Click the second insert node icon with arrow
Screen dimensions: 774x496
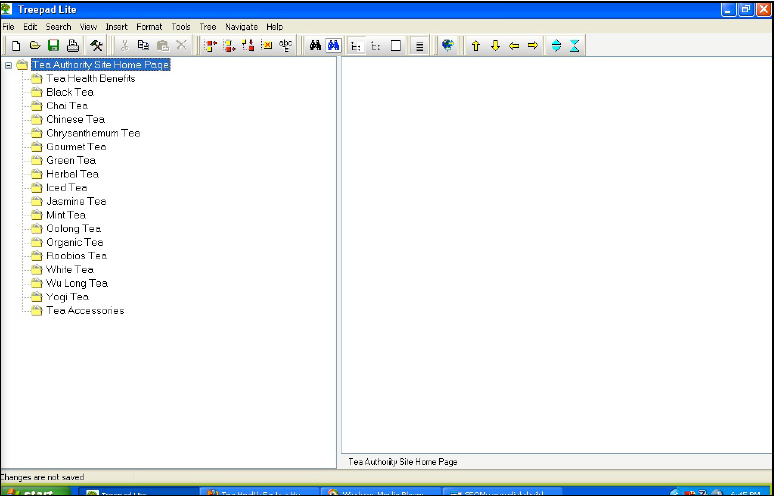(x=229, y=46)
